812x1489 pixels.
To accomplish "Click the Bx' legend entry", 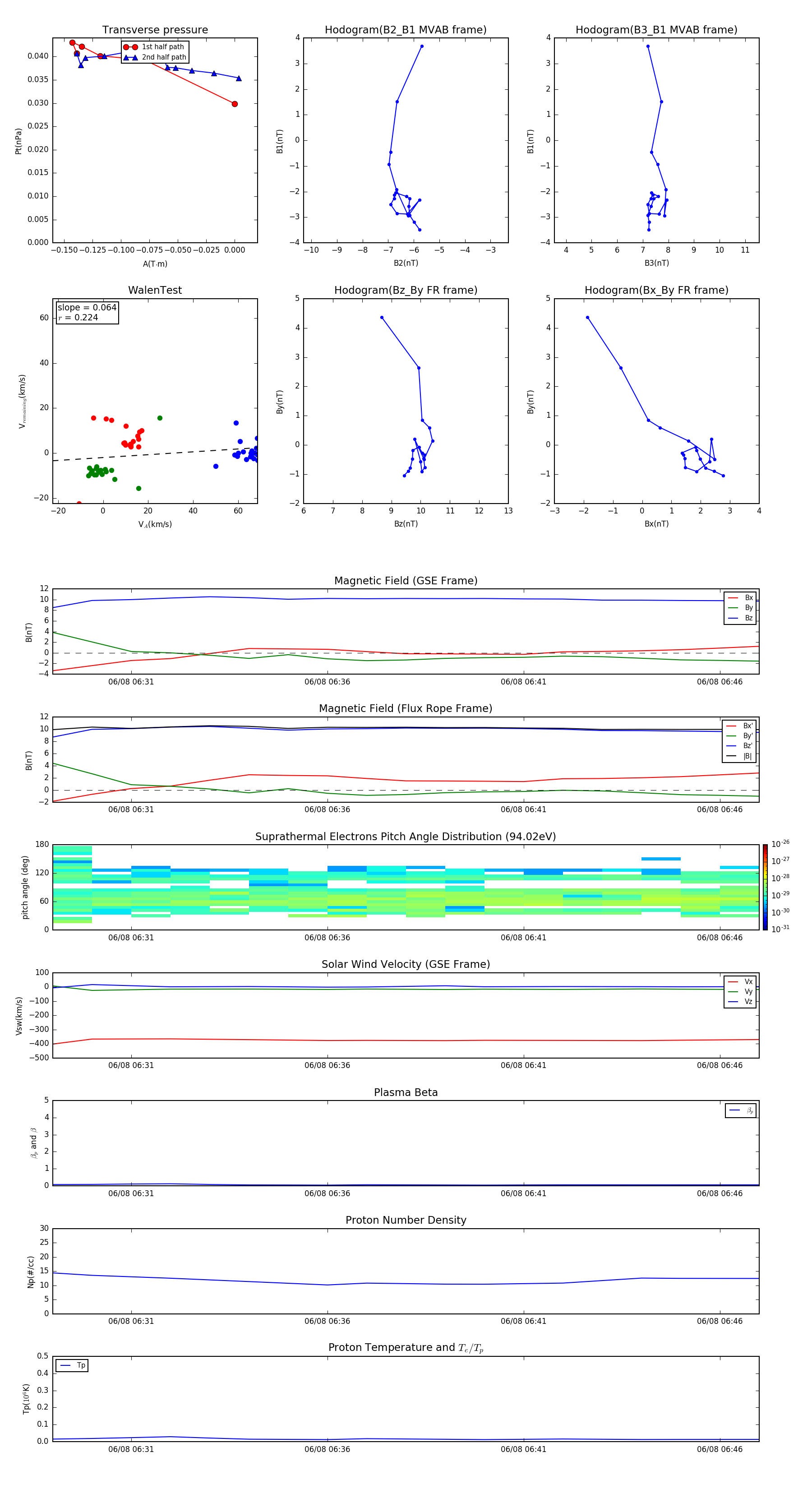I will [739, 726].
